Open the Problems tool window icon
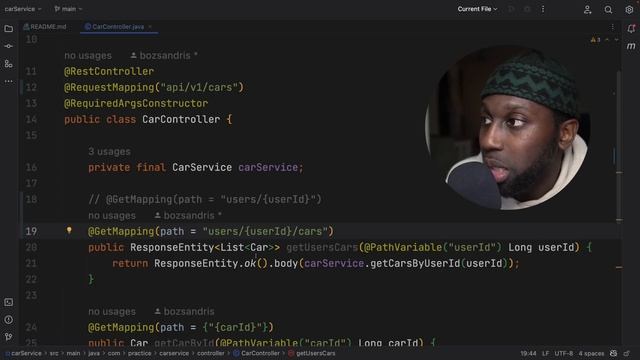The image size is (640, 360). [x=9, y=320]
